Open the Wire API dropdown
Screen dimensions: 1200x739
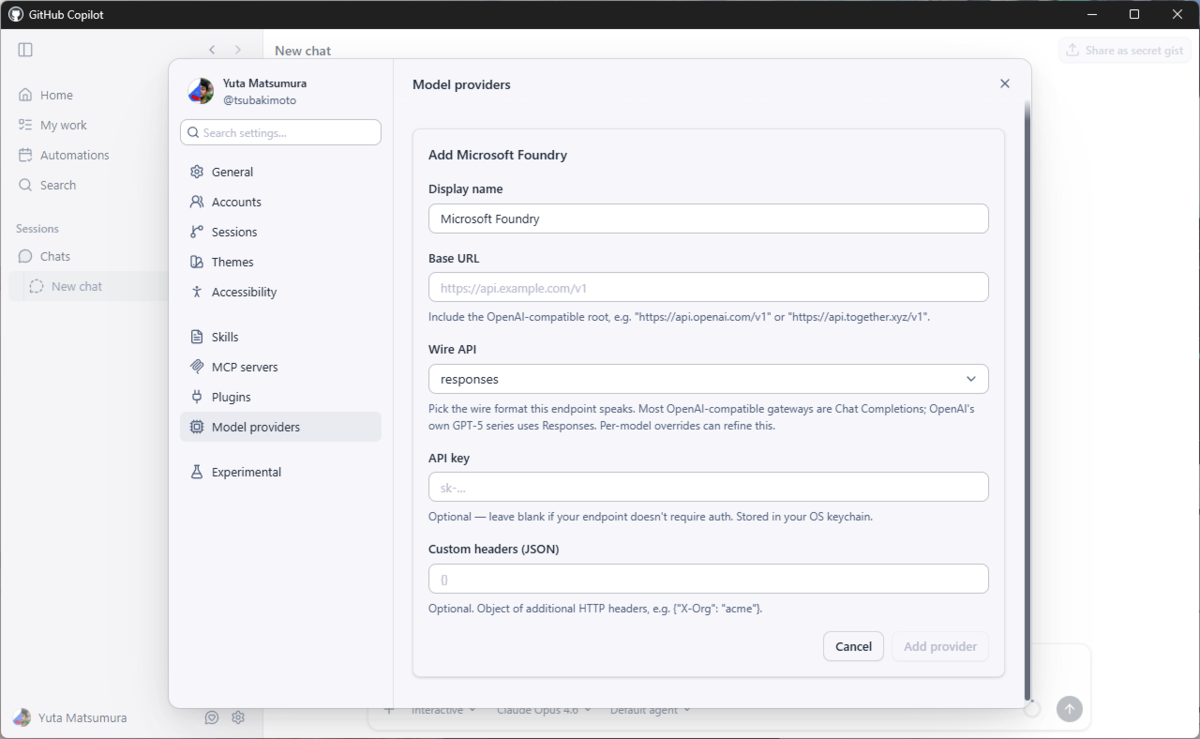(x=708, y=379)
